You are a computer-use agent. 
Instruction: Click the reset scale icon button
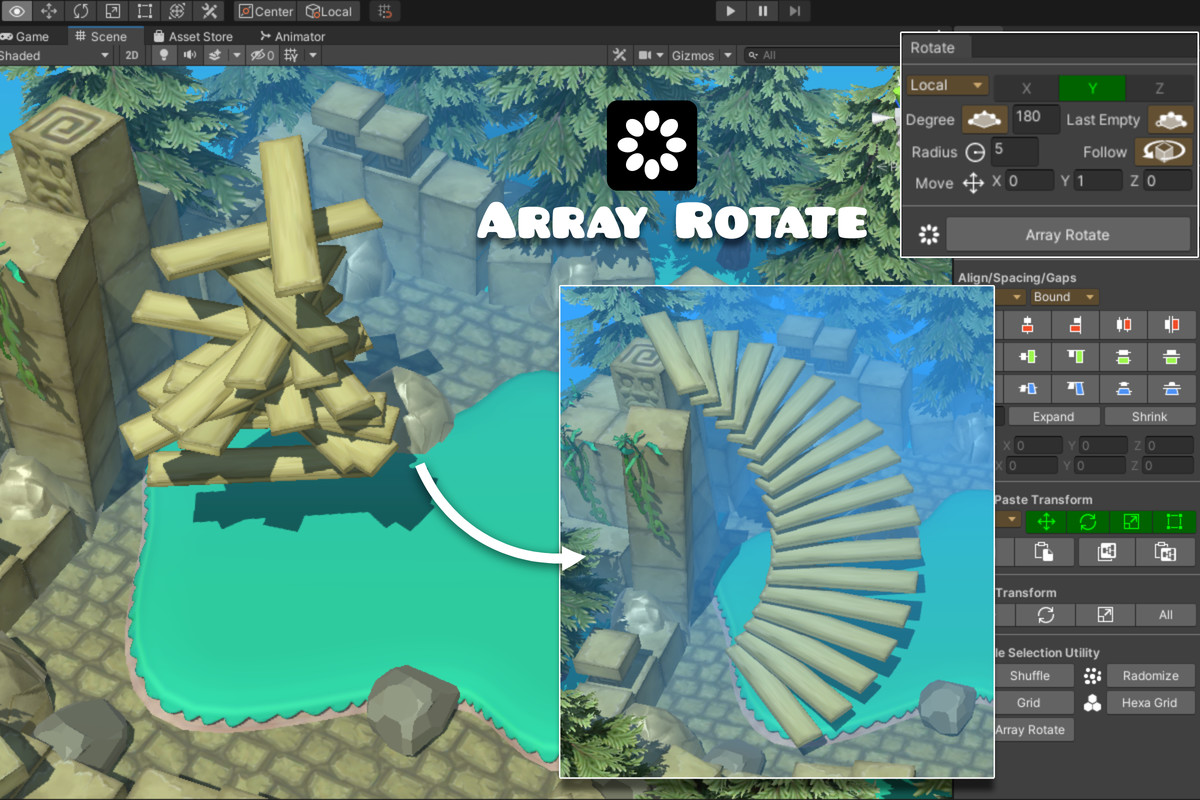coord(1105,615)
